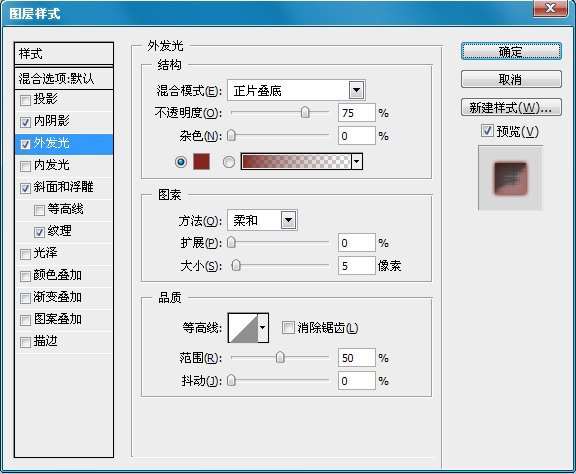Enable the 渐变叠加 checkbox
The width and height of the screenshot is (576, 474).
tap(25, 298)
